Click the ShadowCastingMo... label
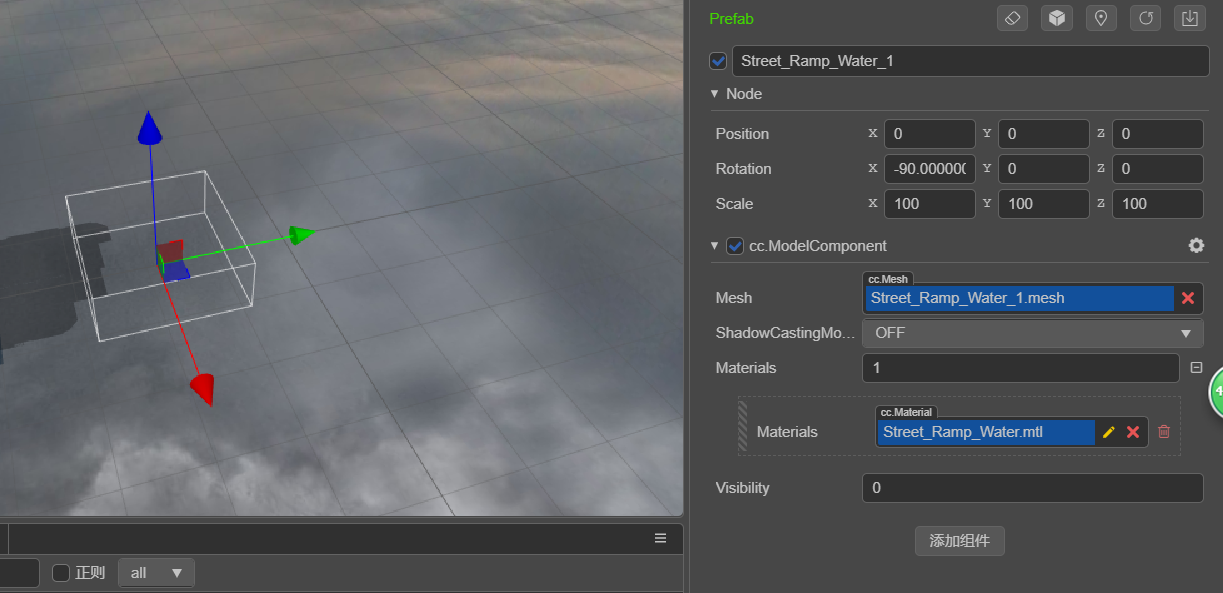The image size is (1223, 593). coord(786,333)
